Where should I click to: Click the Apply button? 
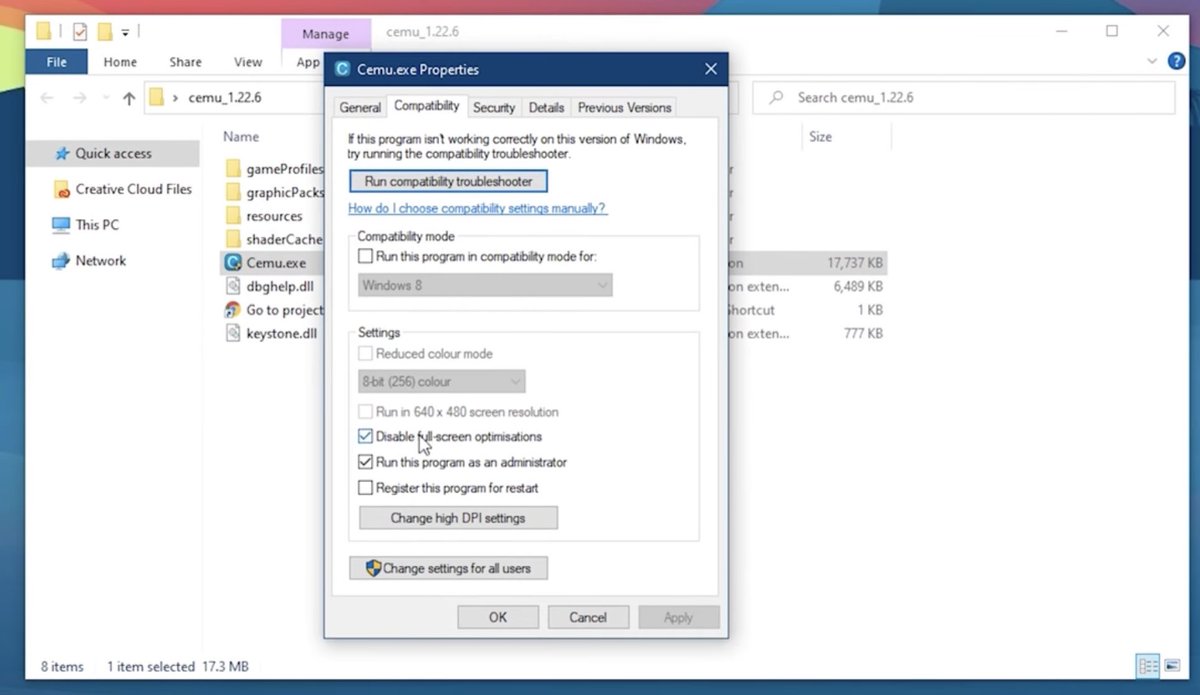click(678, 617)
